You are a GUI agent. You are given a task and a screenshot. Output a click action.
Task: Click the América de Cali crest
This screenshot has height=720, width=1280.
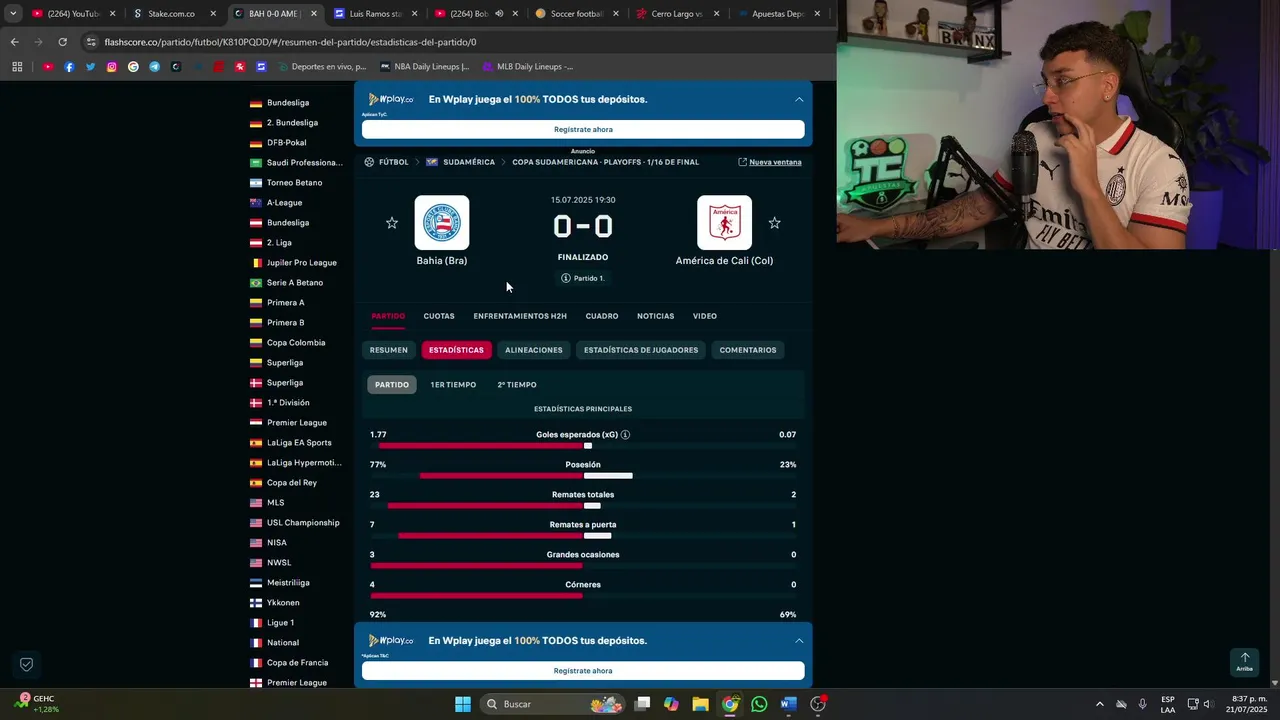pyautogui.click(x=724, y=222)
